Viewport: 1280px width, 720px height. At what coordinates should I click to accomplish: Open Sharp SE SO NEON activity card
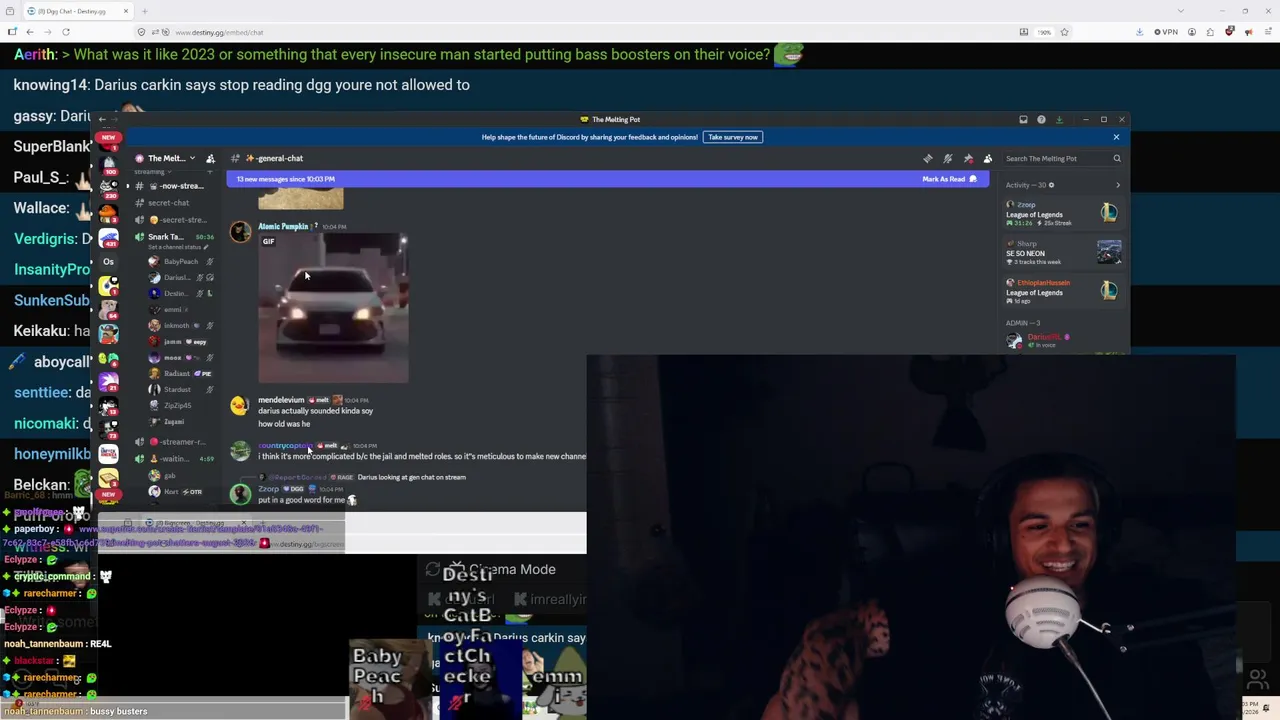pos(1063,253)
